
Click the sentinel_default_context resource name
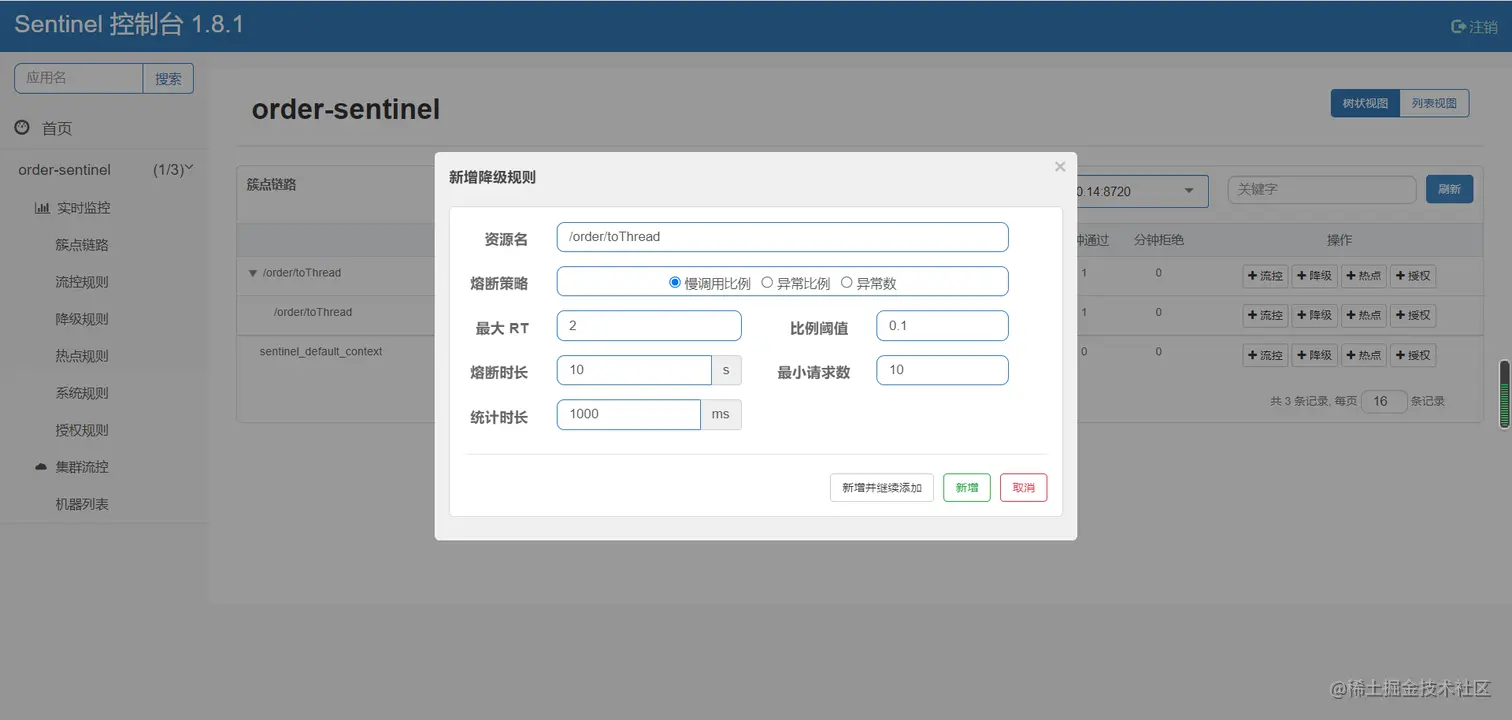click(321, 352)
